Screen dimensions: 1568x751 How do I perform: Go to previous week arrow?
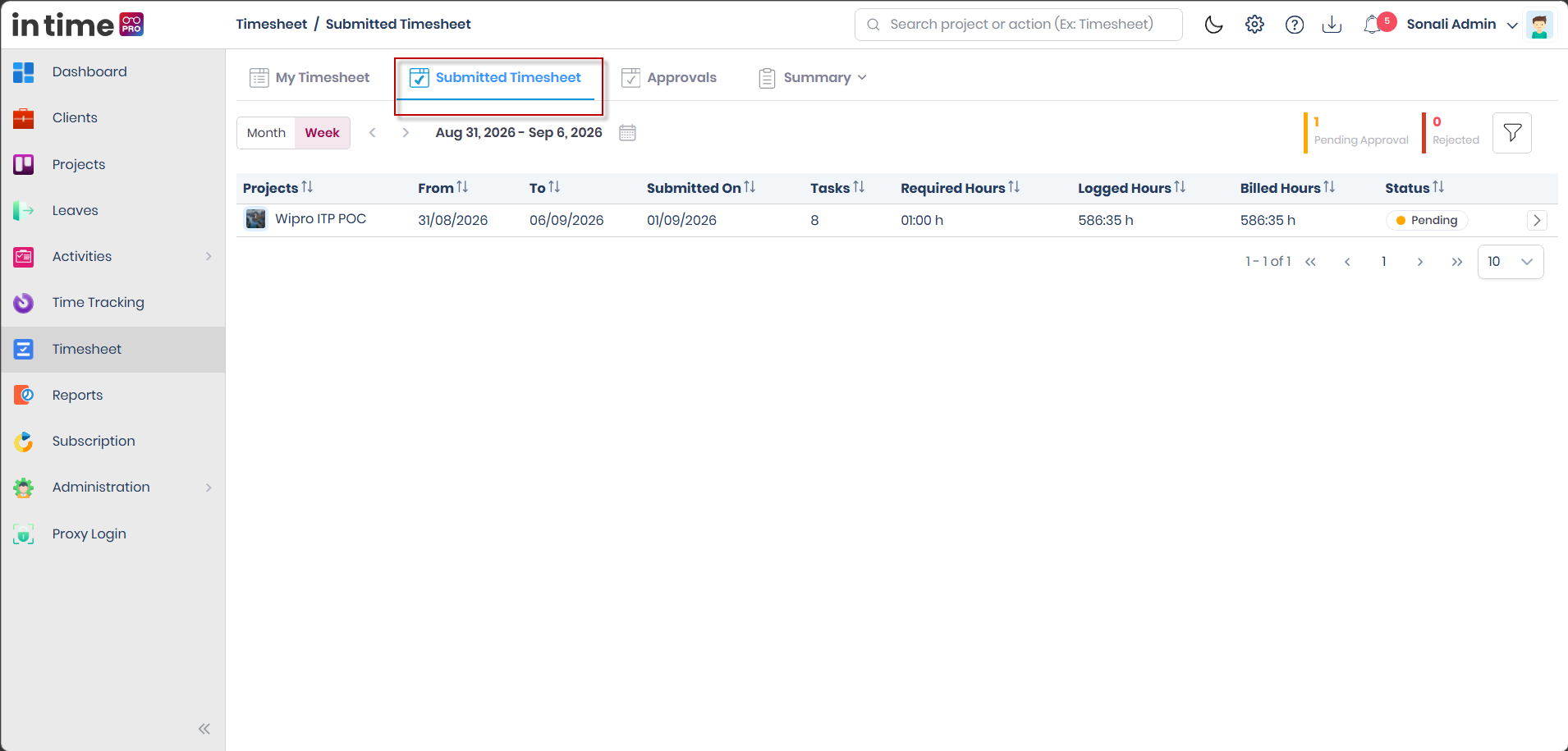point(373,133)
